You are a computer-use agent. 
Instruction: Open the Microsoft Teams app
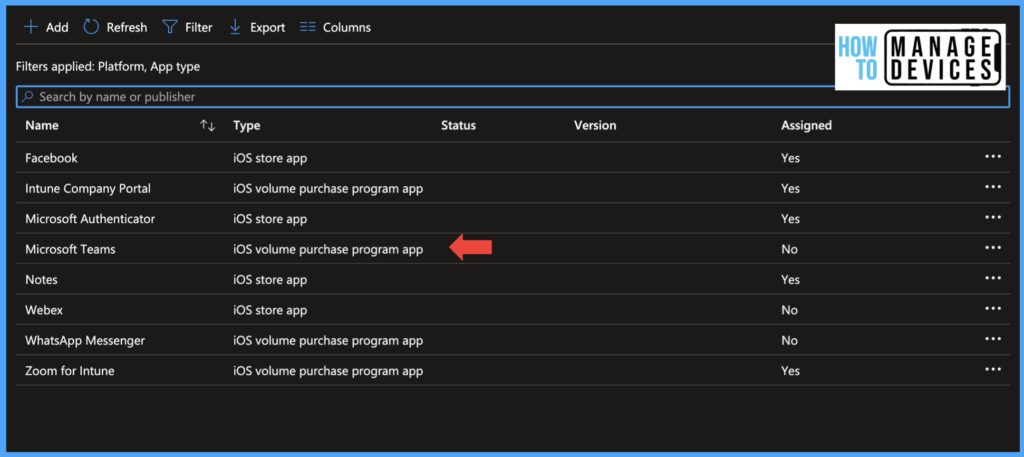pyautogui.click(x=70, y=249)
